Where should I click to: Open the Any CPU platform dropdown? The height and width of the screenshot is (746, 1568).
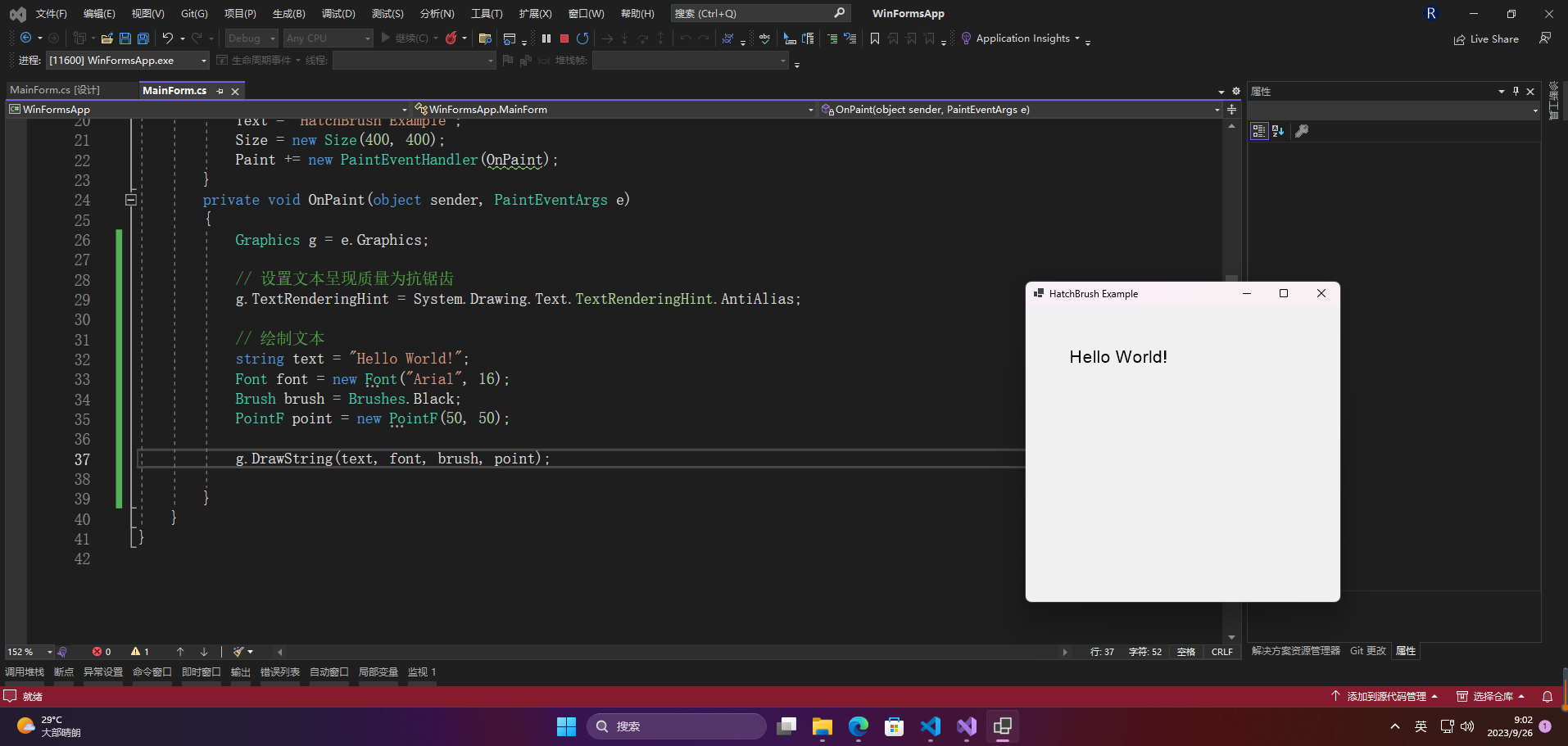(329, 38)
